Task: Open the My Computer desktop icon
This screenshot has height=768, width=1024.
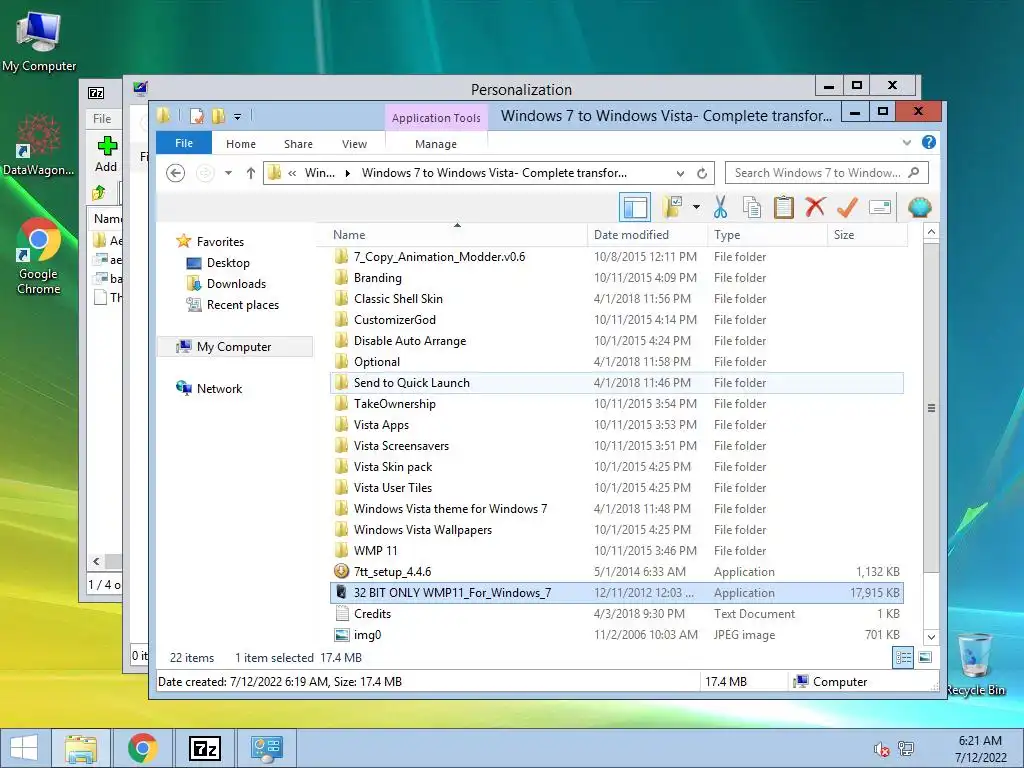Action: [x=39, y=42]
